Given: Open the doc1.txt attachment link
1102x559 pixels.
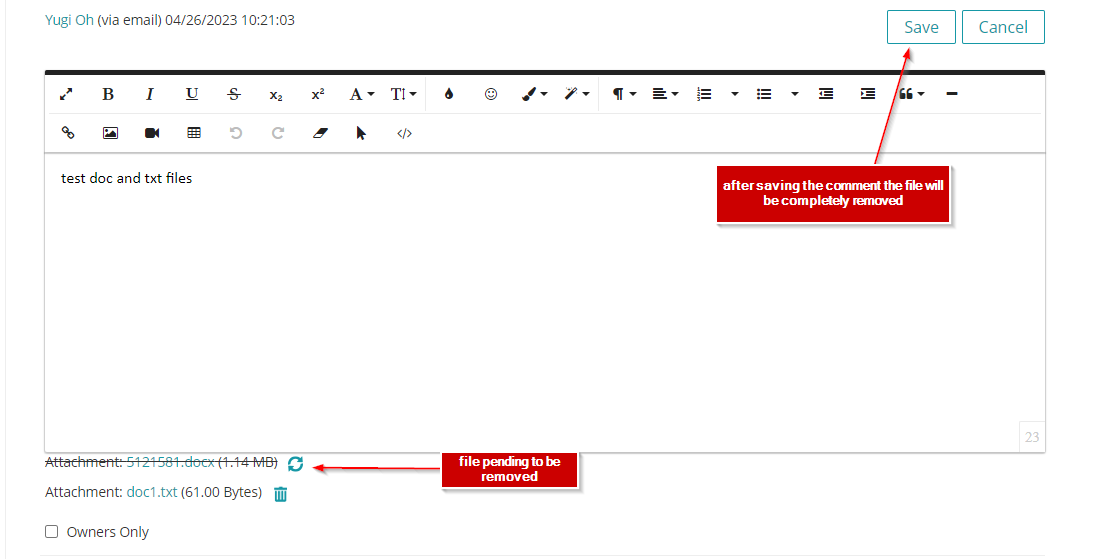Looking at the screenshot, I should [152, 492].
